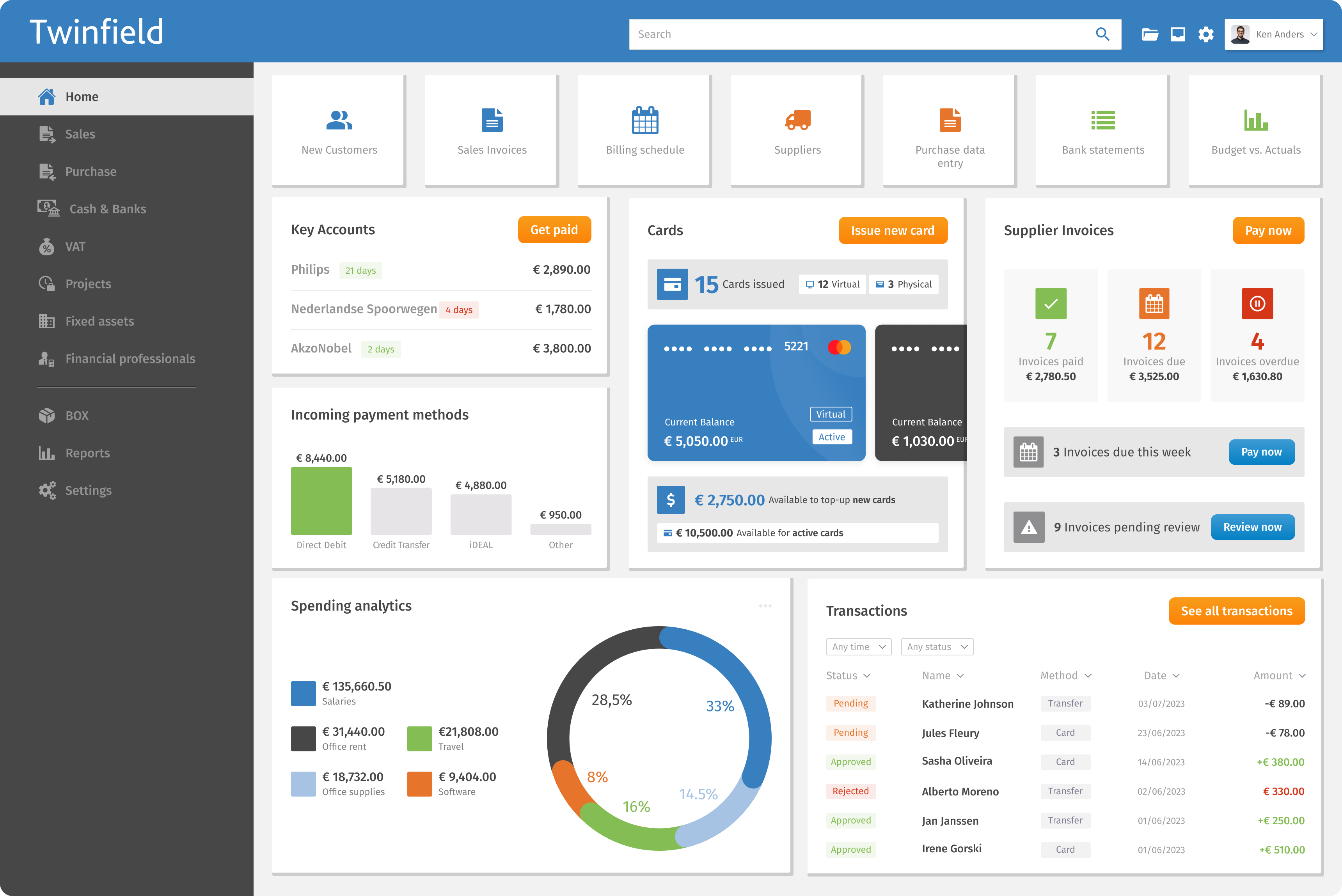Viewport: 1342px width, 896px height.
Task: Open the Billing schedule calendar tile
Action: (644, 130)
